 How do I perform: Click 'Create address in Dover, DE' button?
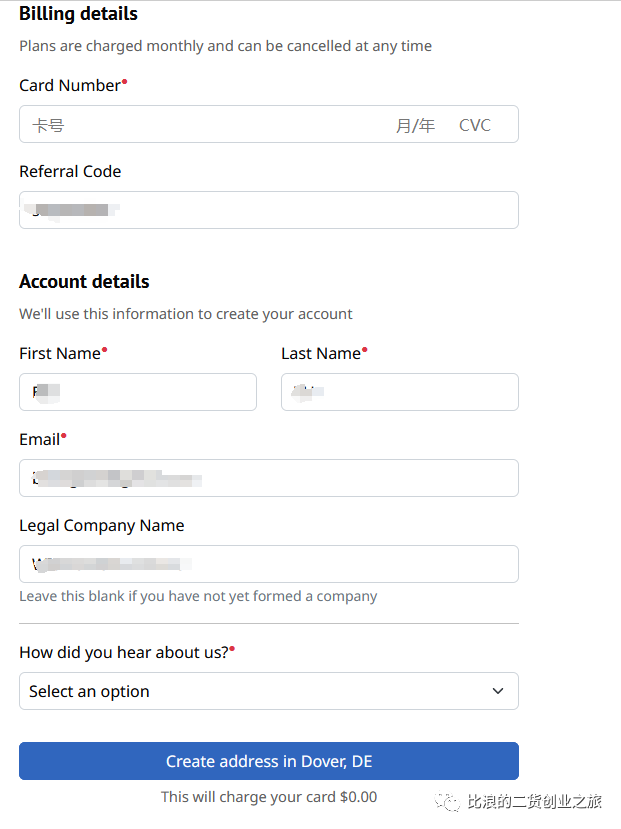268,761
